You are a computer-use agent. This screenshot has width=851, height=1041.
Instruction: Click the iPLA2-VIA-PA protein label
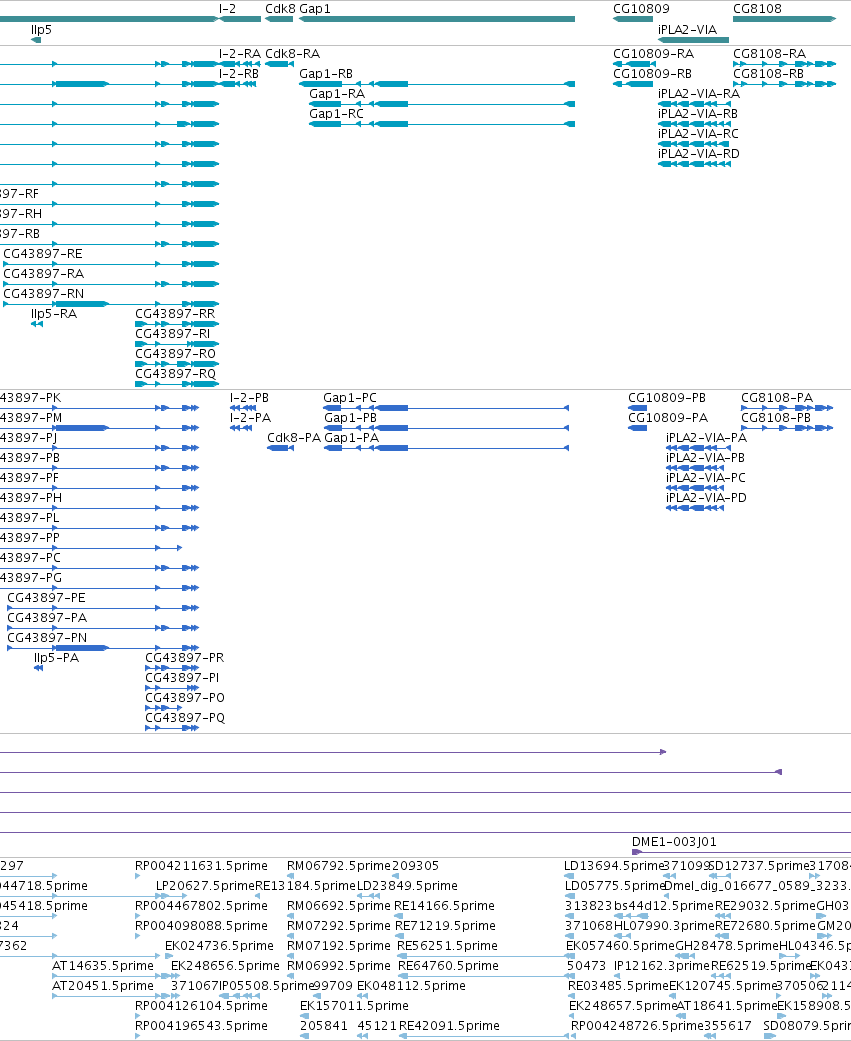706,438
